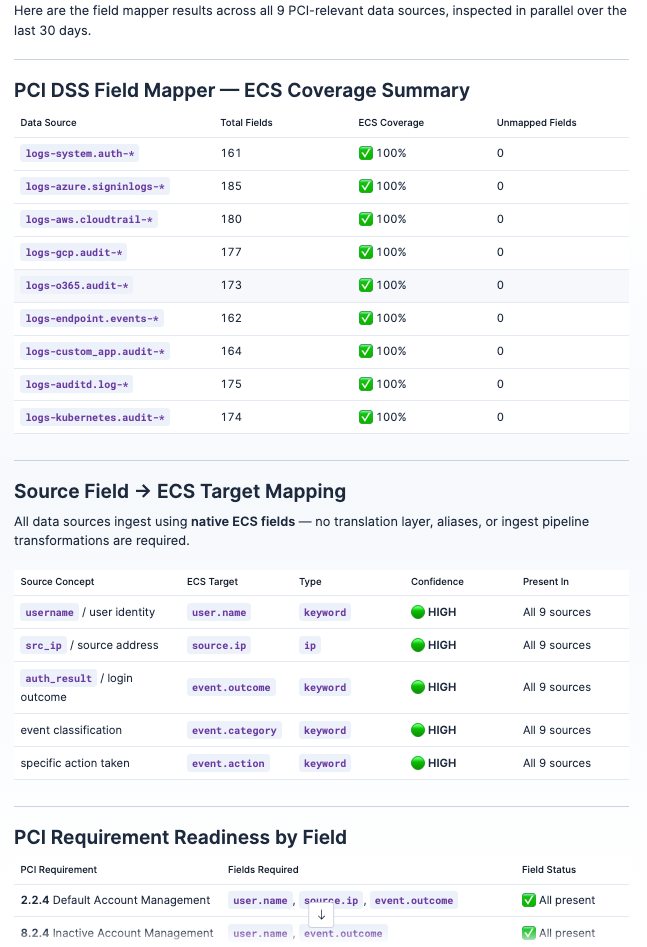Click the green check in logs-endpoint.events row

tap(365, 318)
